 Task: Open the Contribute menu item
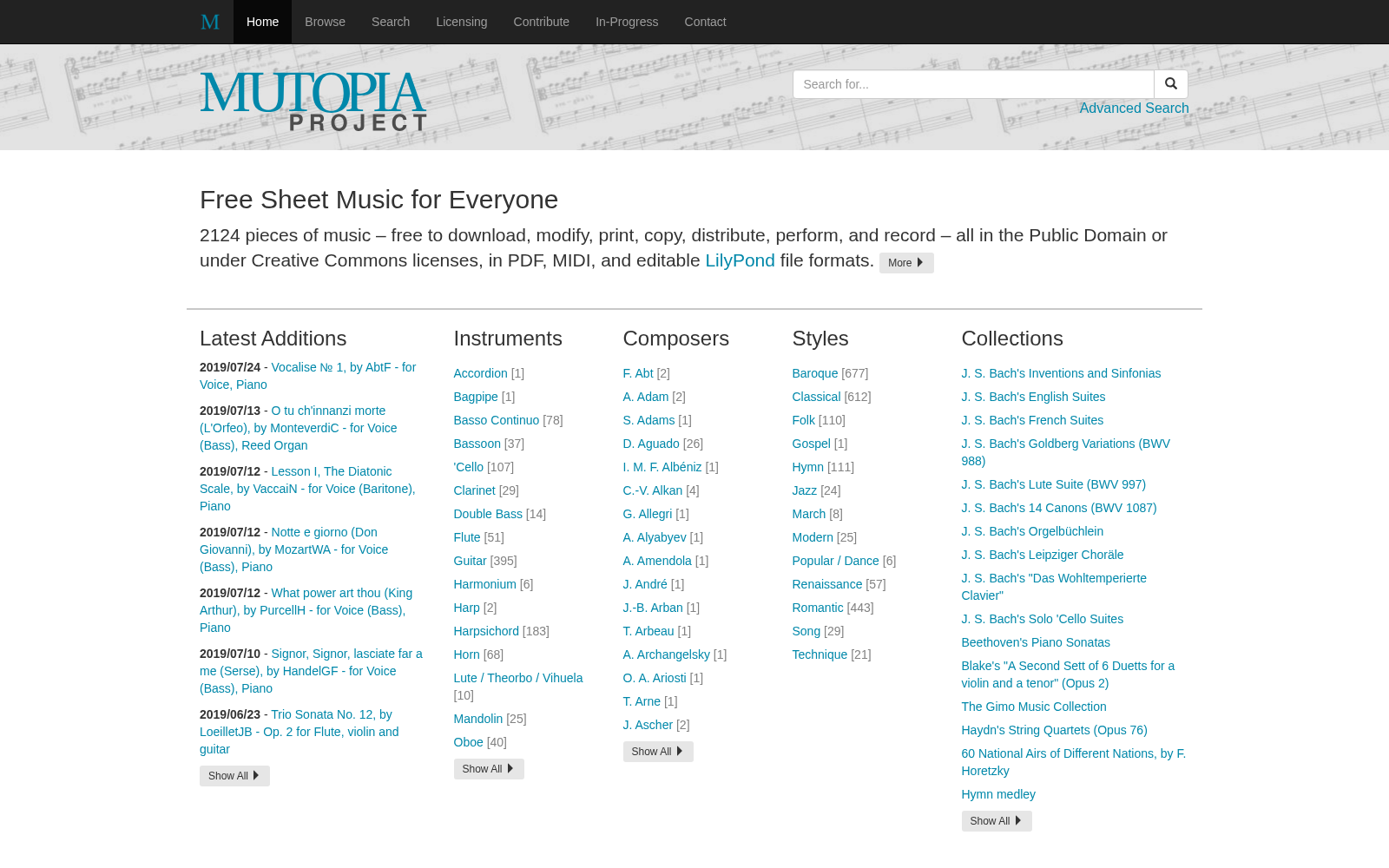coord(542,22)
